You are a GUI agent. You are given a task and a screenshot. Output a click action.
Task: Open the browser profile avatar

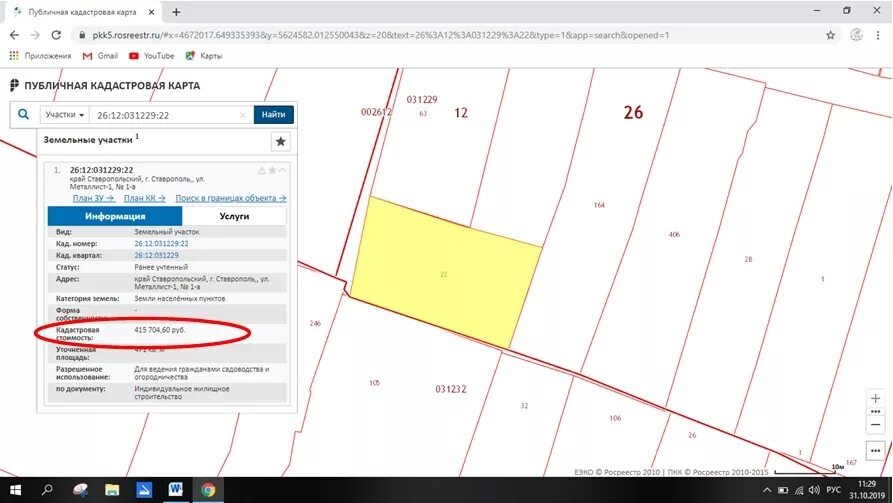[x=856, y=35]
